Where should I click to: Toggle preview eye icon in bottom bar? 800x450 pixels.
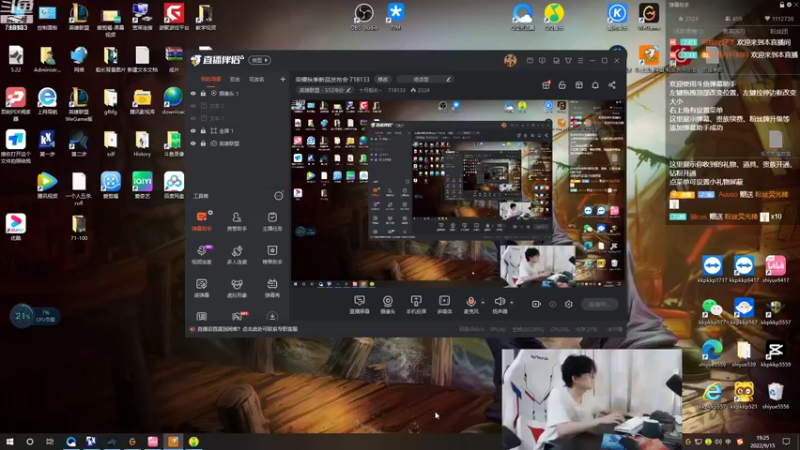553,304
